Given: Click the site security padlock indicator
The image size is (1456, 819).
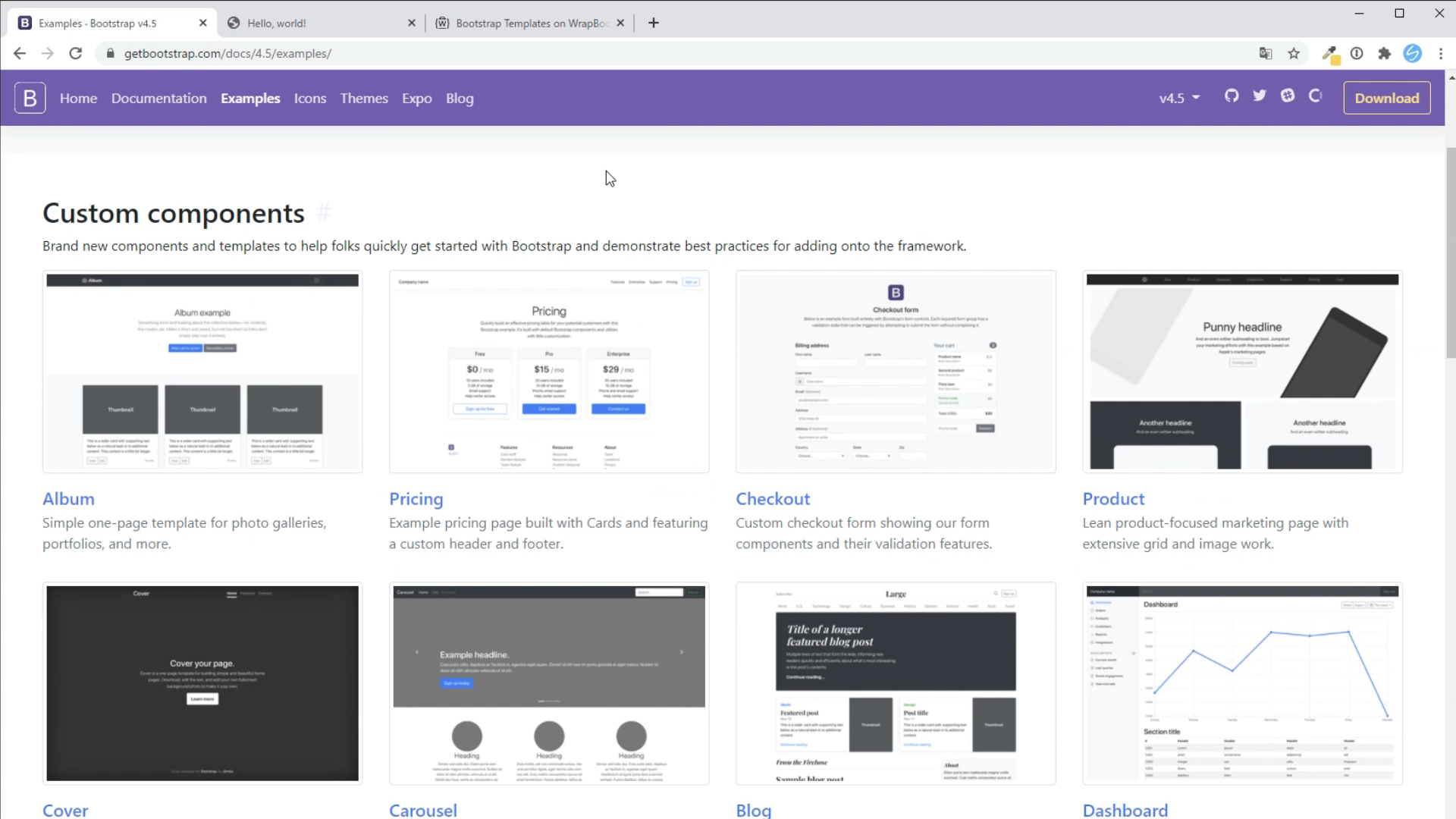Looking at the screenshot, I should pos(109,53).
